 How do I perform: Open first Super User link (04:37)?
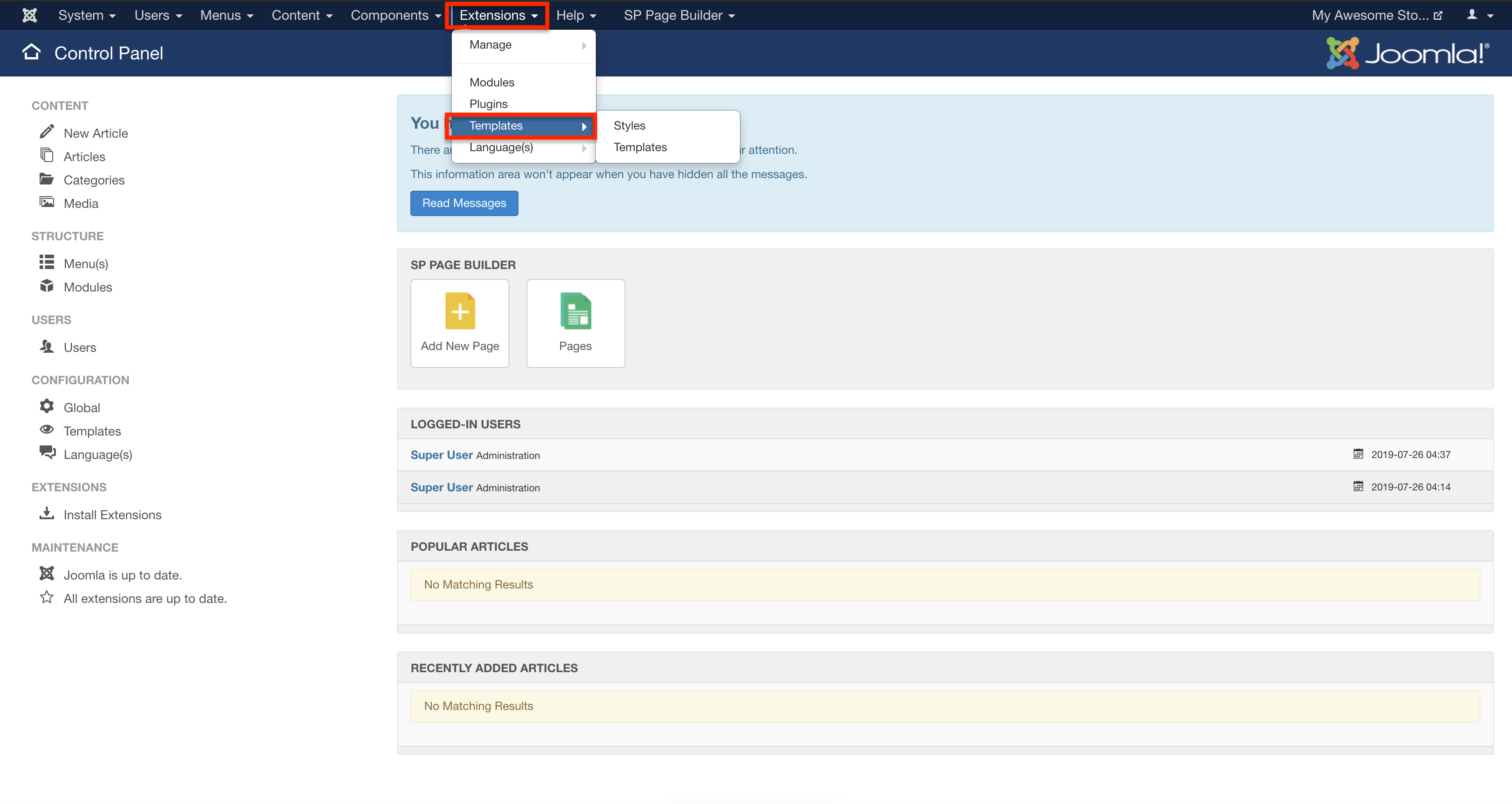tap(441, 455)
